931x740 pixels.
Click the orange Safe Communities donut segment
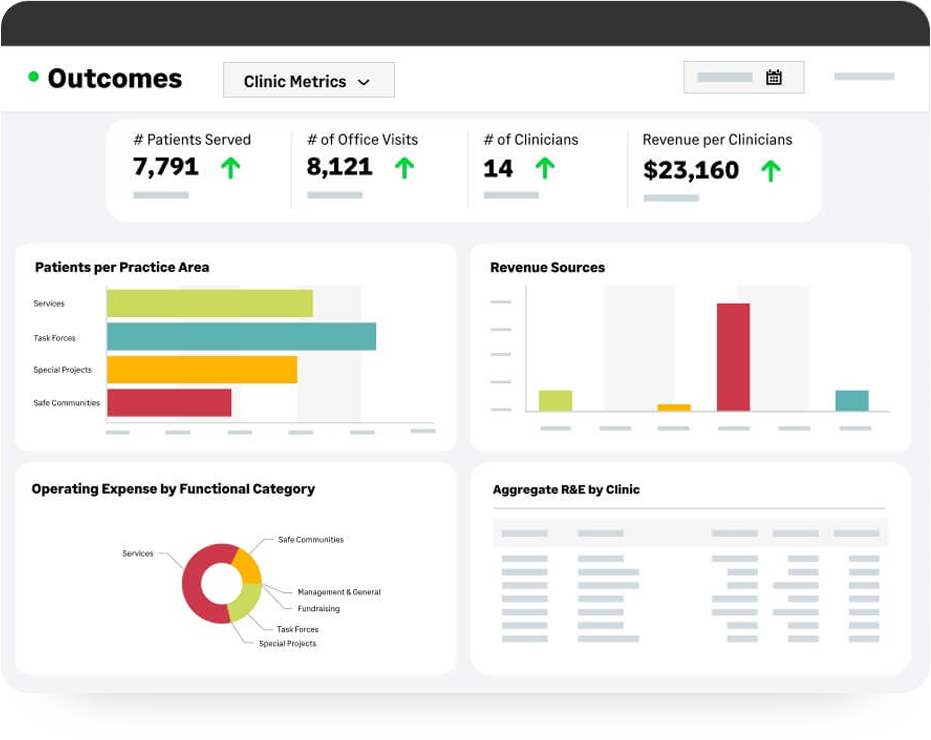pos(248,566)
